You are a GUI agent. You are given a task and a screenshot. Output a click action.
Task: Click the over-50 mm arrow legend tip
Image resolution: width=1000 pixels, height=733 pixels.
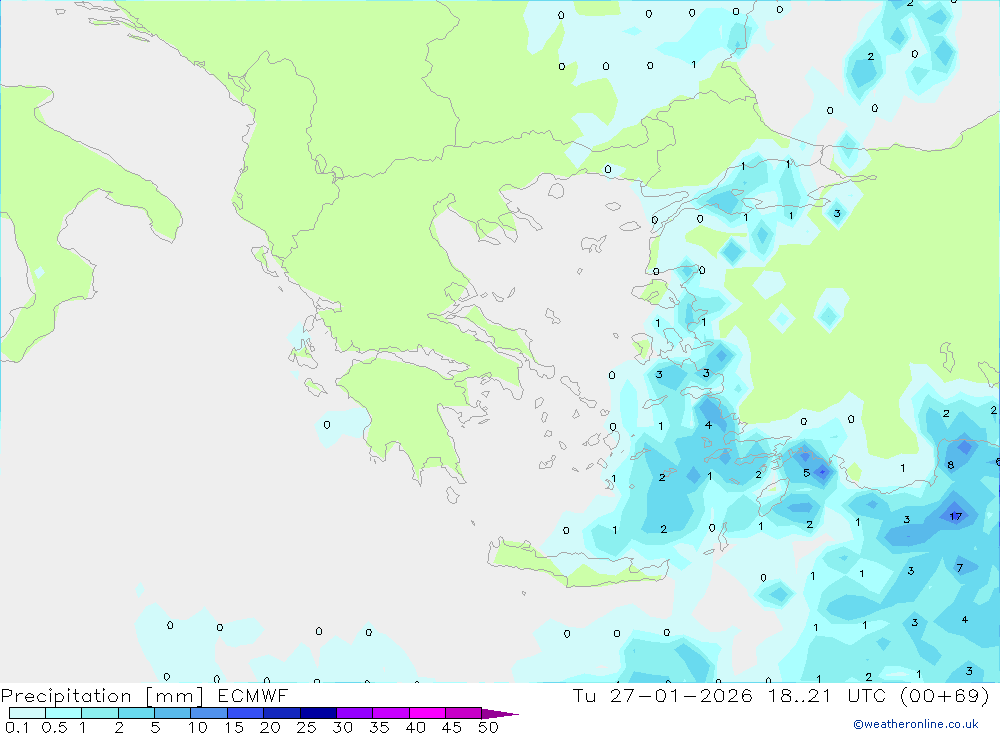(499, 713)
